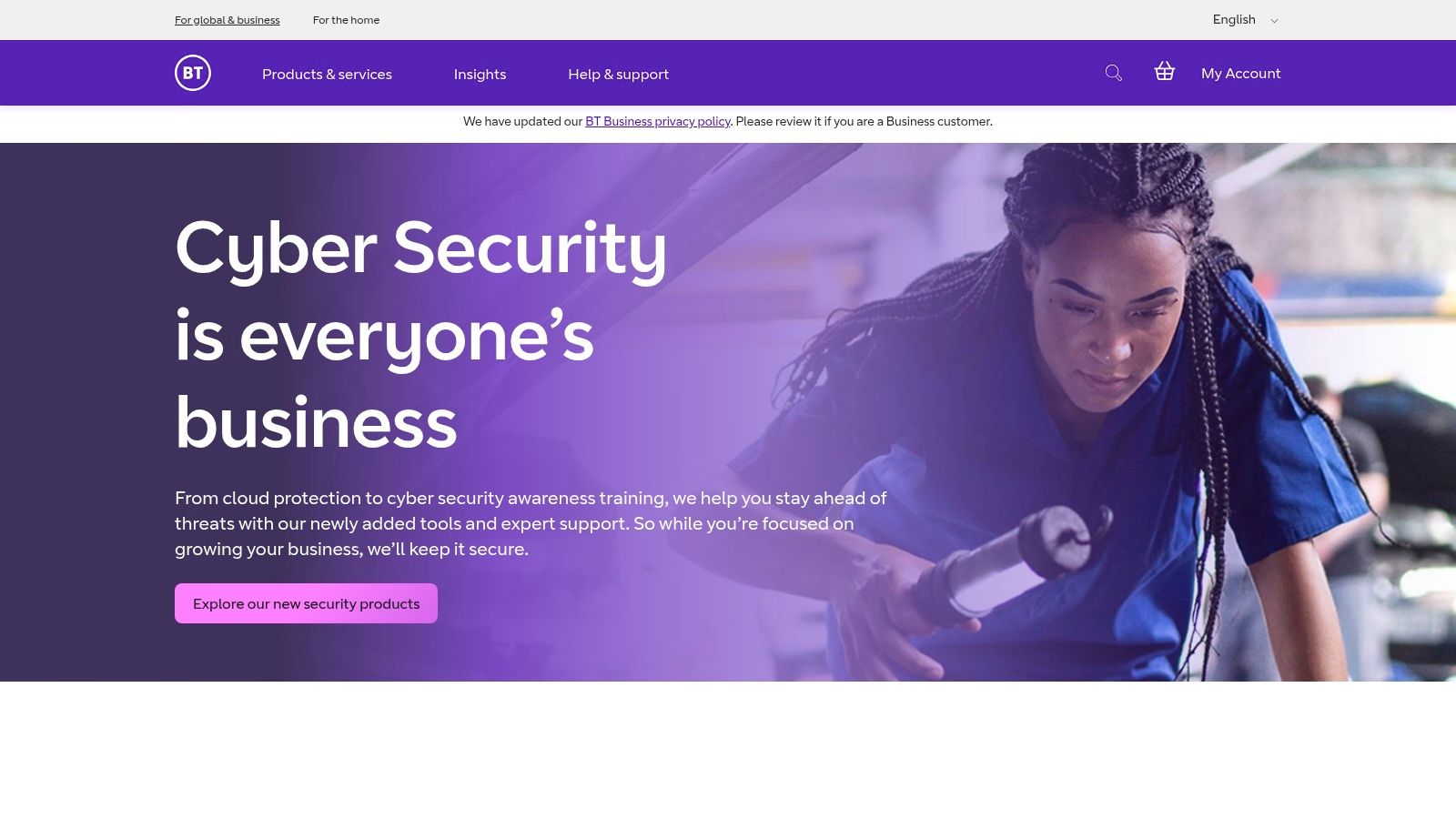Click the blank white area below the banner
The width and height of the screenshot is (1456, 819).
pyautogui.click(x=728, y=750)
